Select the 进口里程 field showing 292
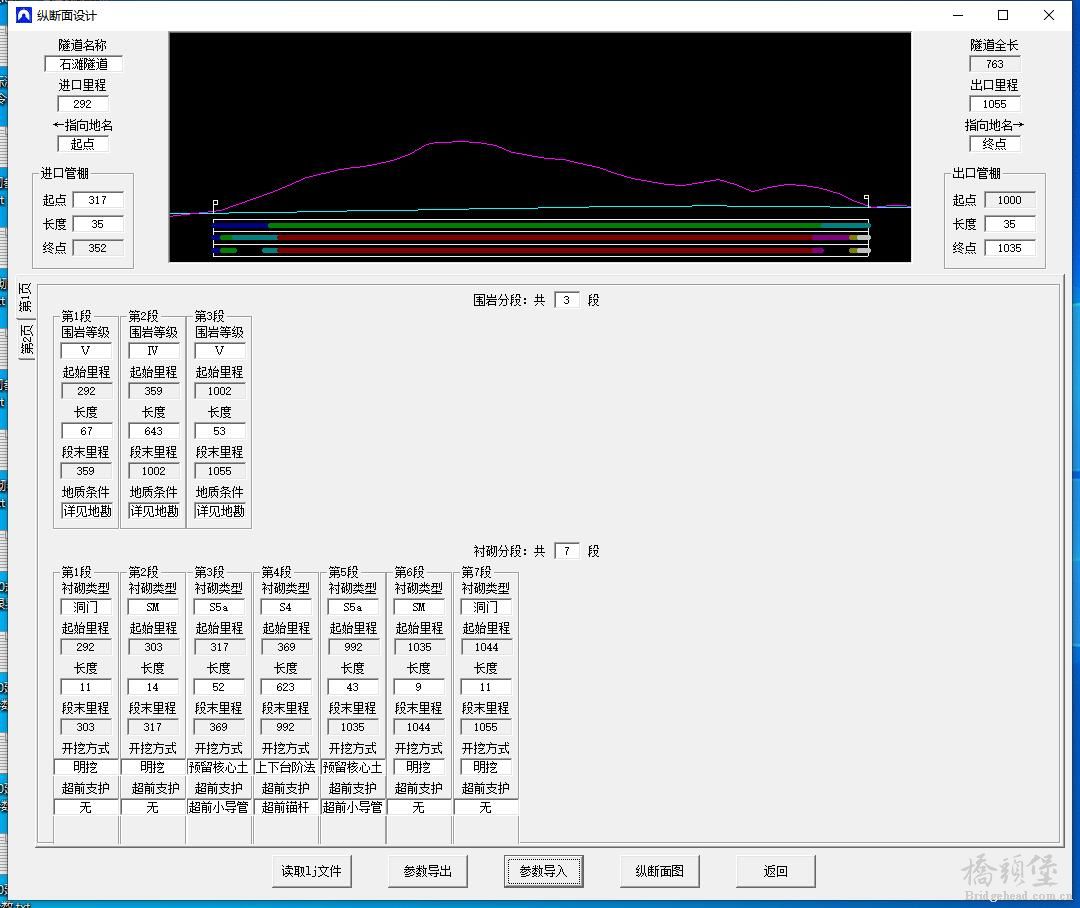The width and height of the screenshot is (1080, 908). pyautogui.click(x=83, y=104)
